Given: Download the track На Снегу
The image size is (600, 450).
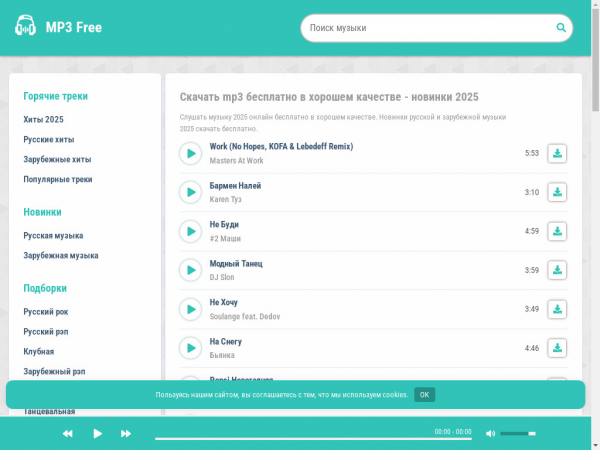Looking at the screenshot, I should pyautogui.click(x=557, y=348).
